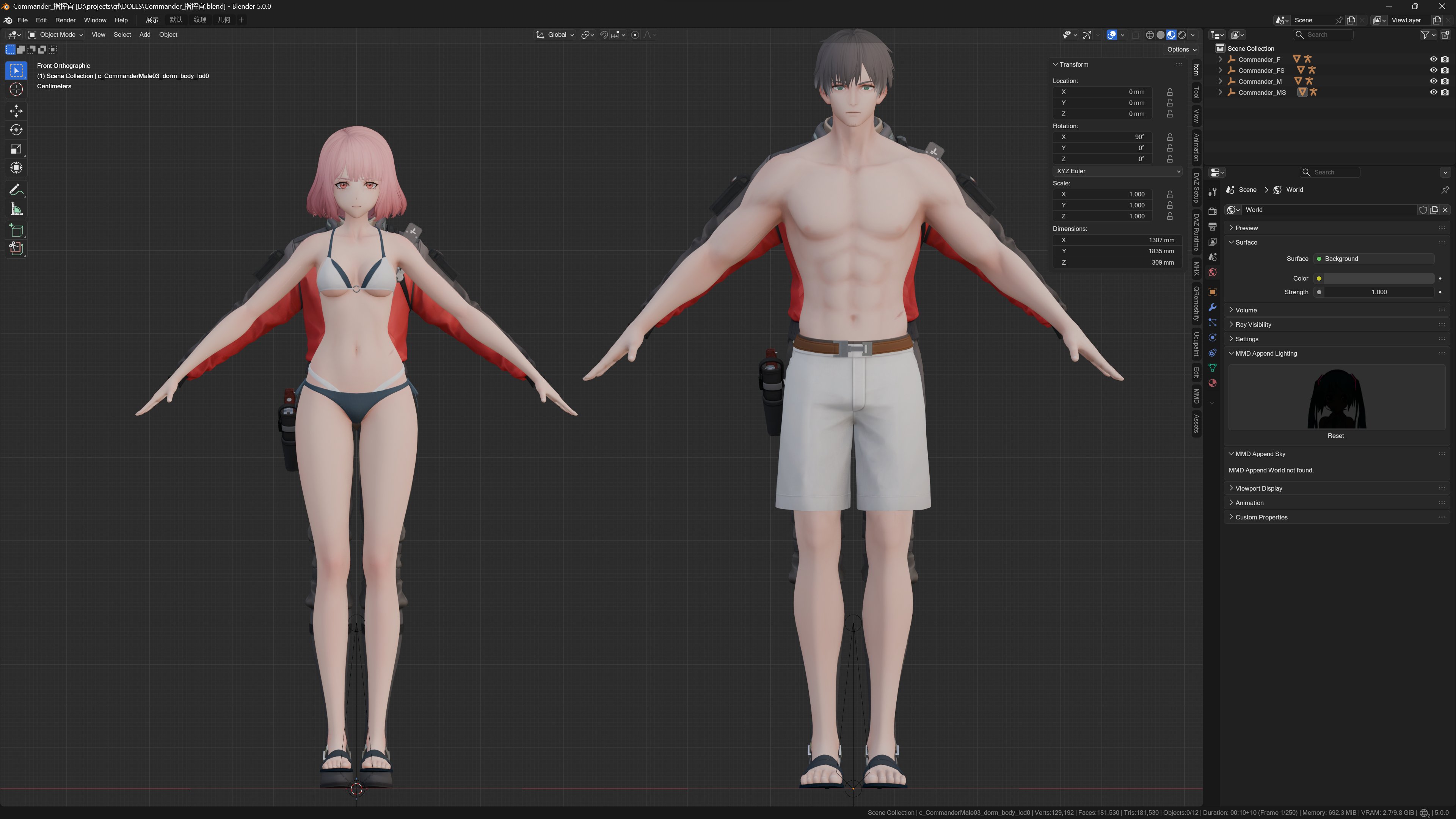Select the Scale tool in the toolbar
The width and height of the screenshot is (1456, 819).
tap(16, 149)
